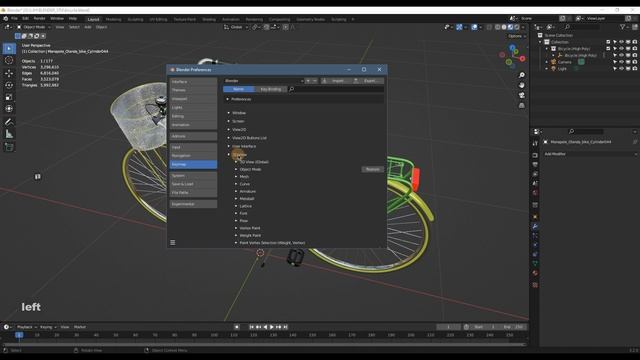Viewport: 640px width, 360px height.
Task: Open the Output properties tab
Action: [535, 164]
